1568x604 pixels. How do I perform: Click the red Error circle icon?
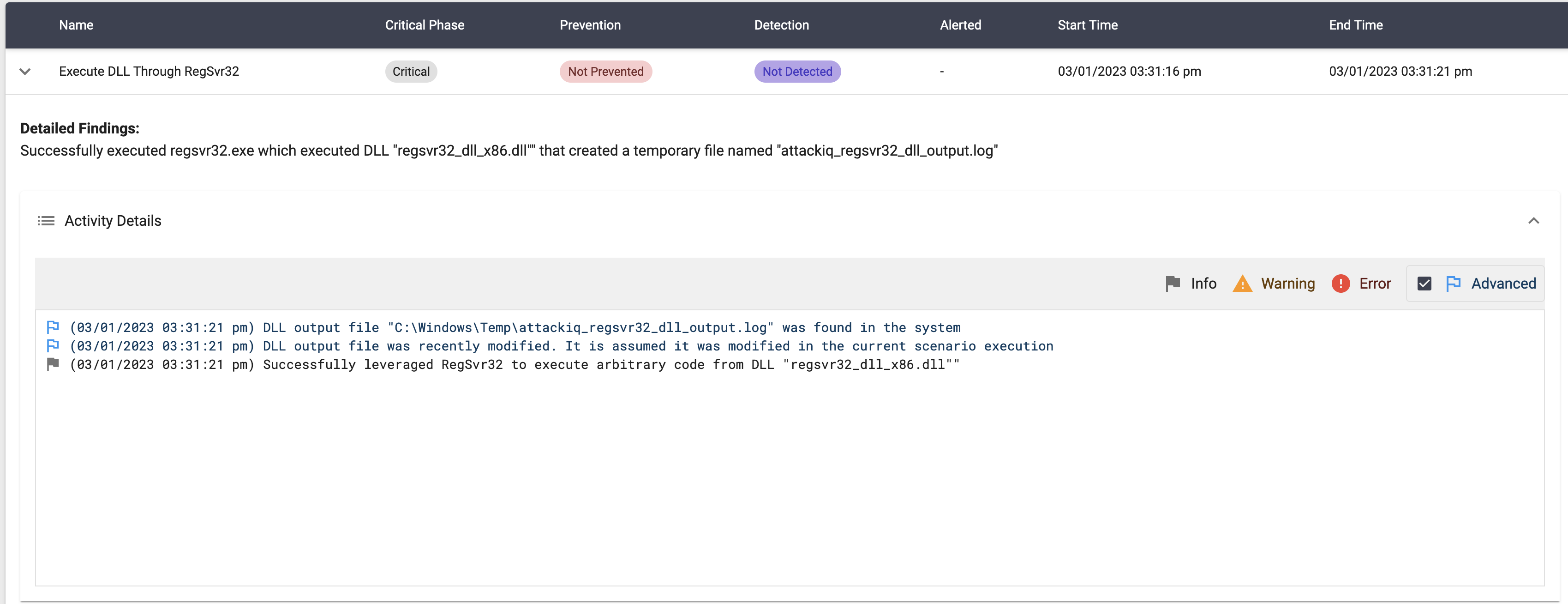point(1341,284)
